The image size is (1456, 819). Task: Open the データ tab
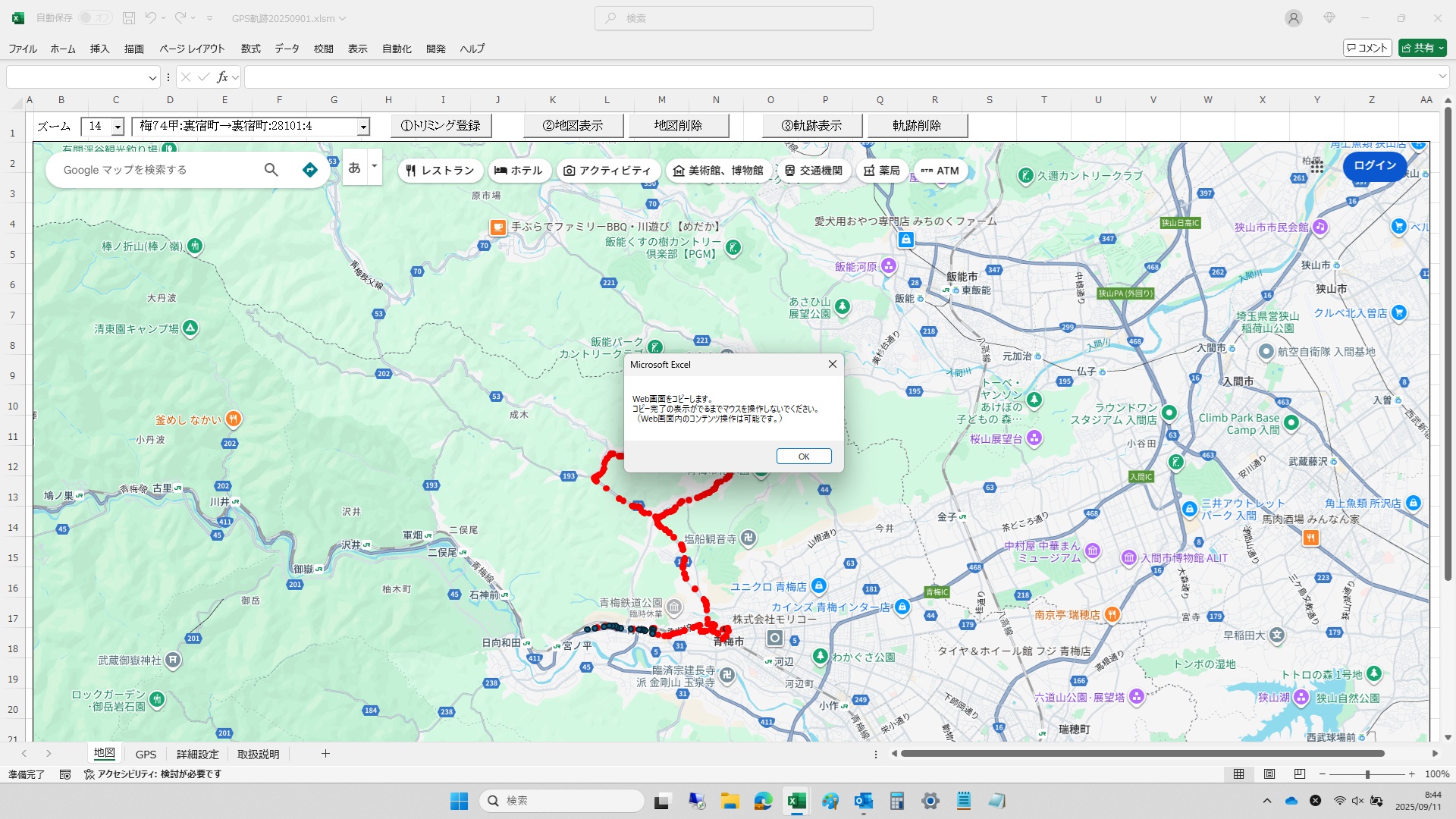287,49
